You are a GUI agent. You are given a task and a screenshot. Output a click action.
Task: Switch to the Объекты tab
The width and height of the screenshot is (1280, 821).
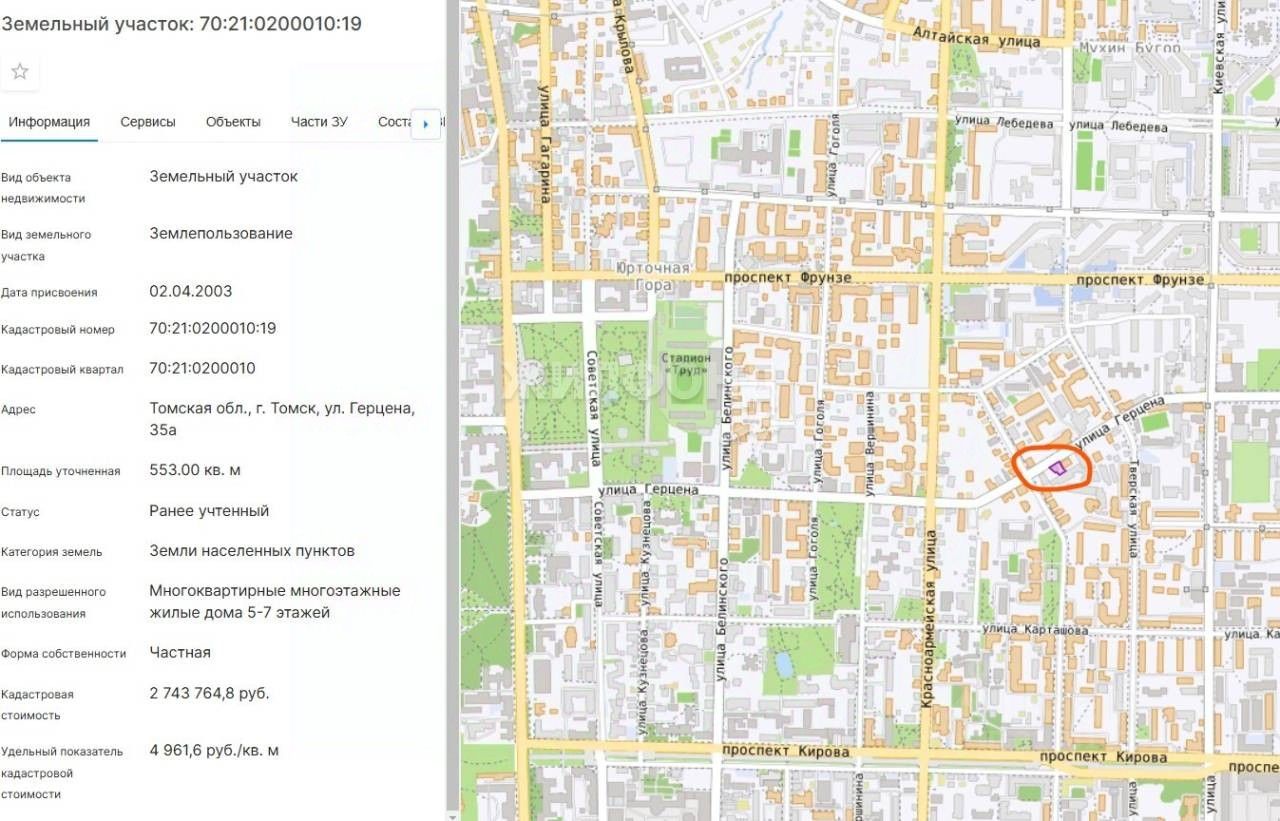coord(233,122)
